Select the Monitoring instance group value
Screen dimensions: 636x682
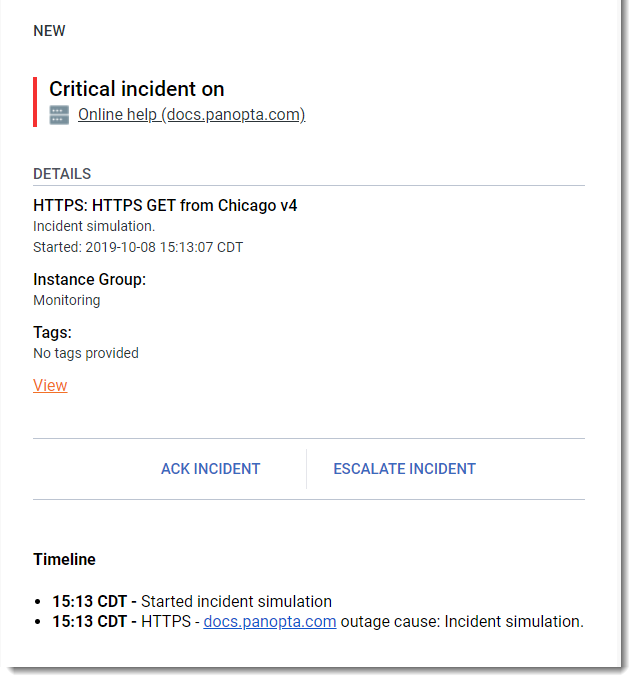tap(66, 300)
